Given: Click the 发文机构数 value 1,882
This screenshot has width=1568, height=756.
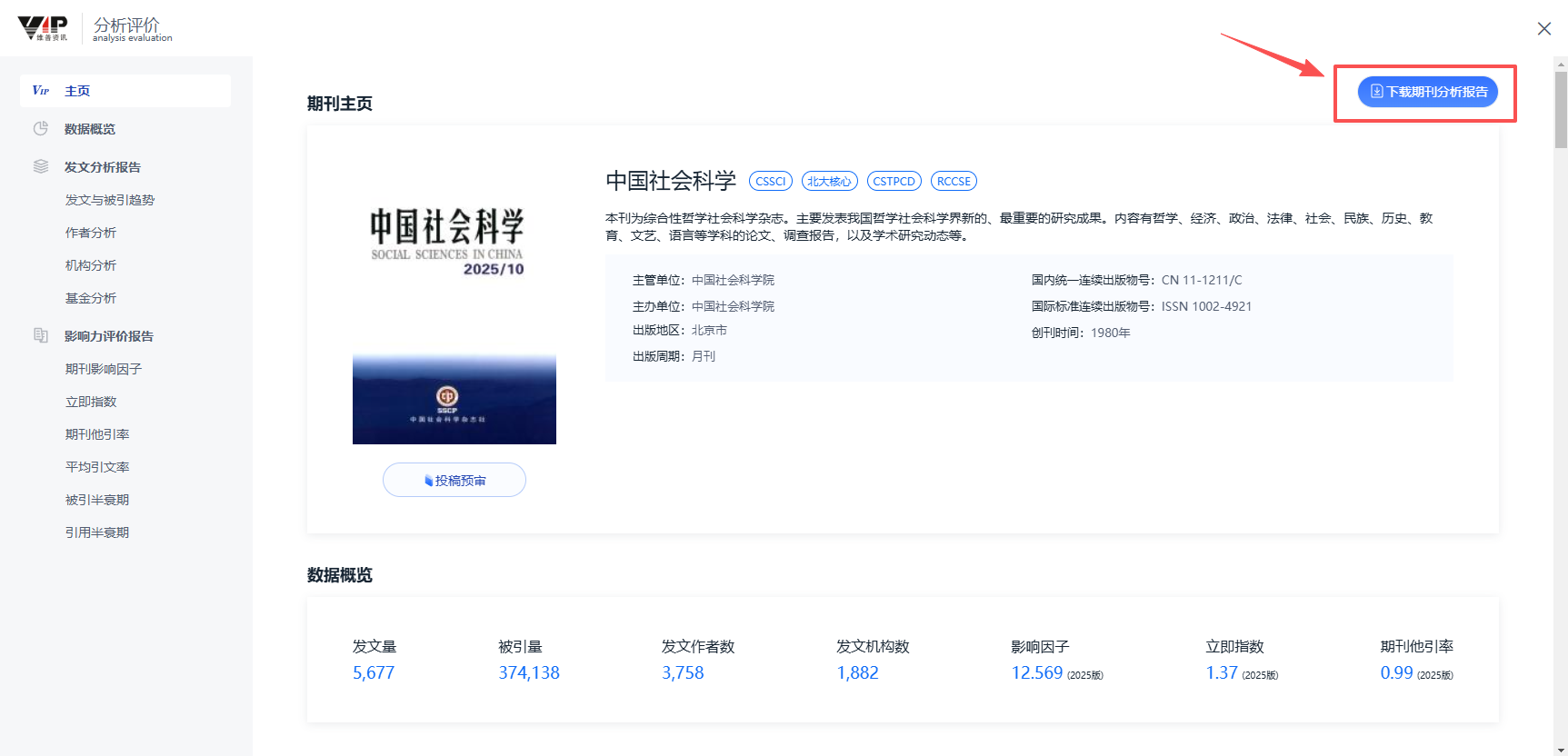Looking at the screenshot, I should click(857, 672).
